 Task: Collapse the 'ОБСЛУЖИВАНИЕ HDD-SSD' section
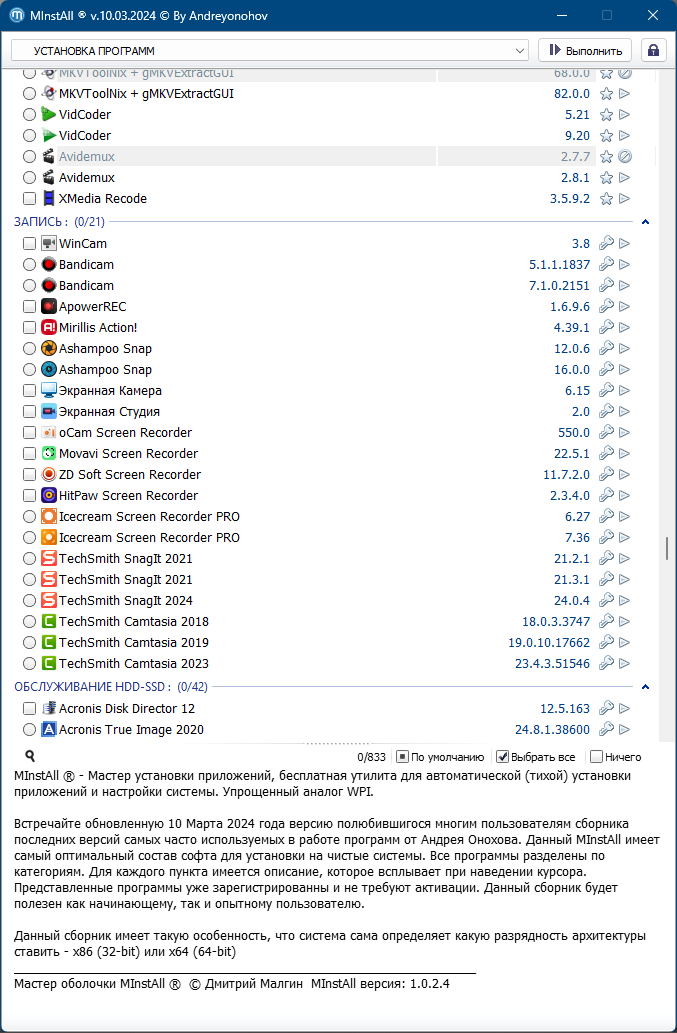tap(645, 687)
